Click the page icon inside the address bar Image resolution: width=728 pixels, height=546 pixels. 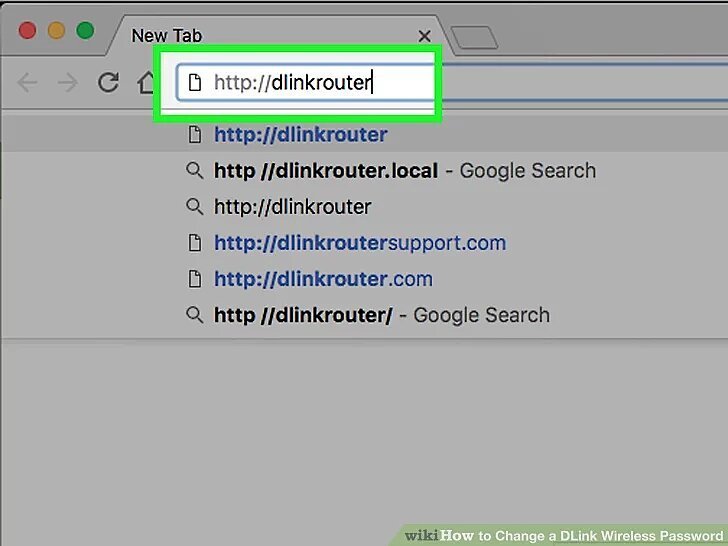195,83
